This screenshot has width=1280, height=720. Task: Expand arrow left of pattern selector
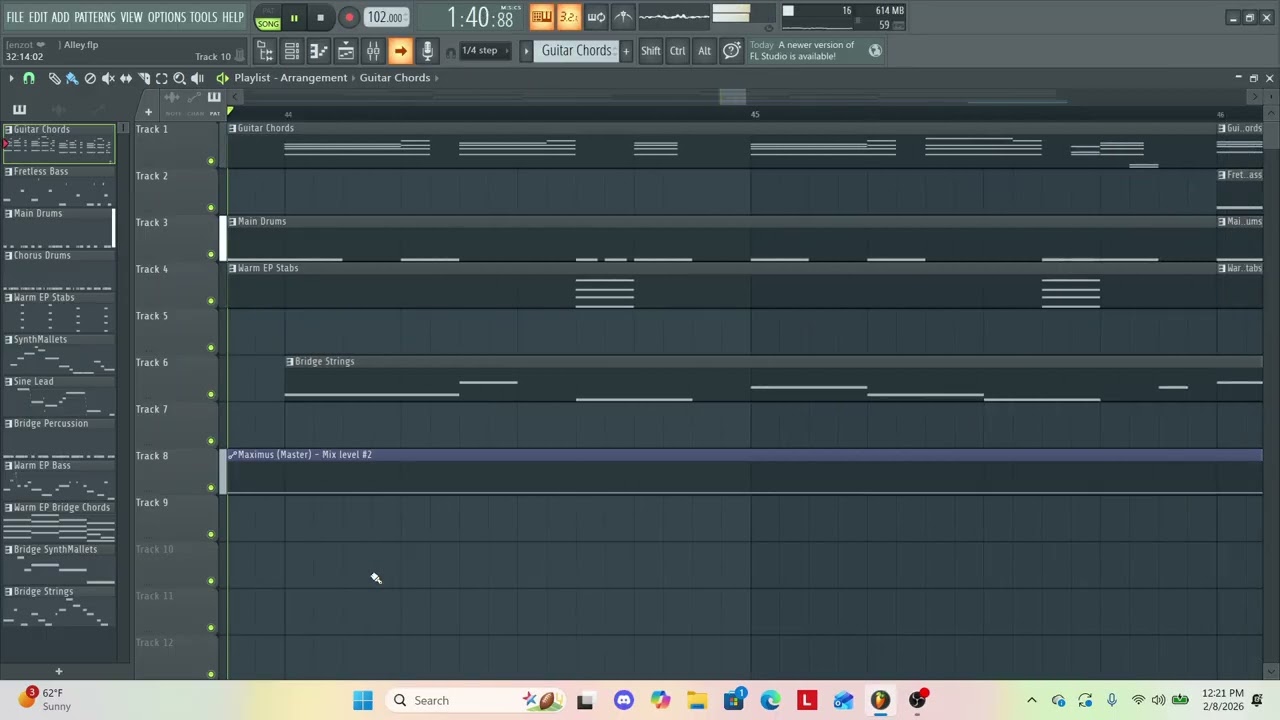(526, 51)
